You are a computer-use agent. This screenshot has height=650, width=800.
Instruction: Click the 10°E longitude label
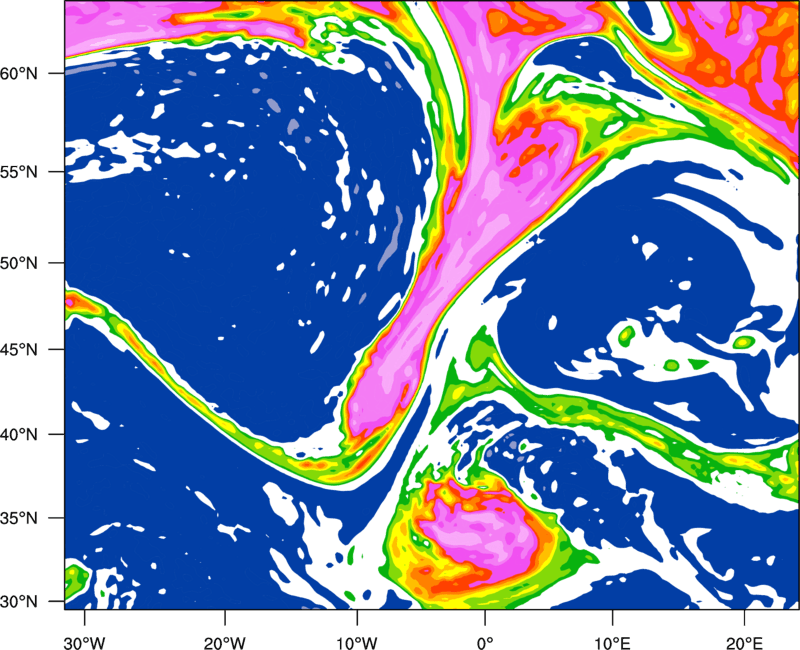pyautogui.click(x=612, y=643)
